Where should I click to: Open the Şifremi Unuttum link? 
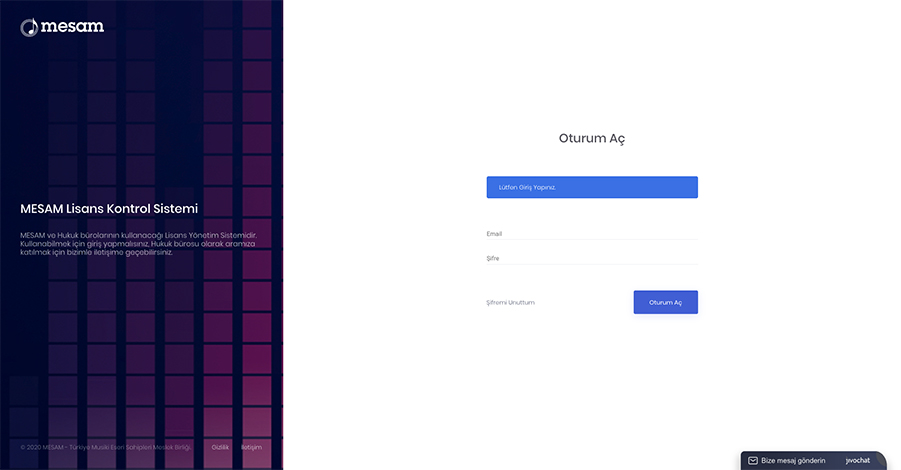510,302
